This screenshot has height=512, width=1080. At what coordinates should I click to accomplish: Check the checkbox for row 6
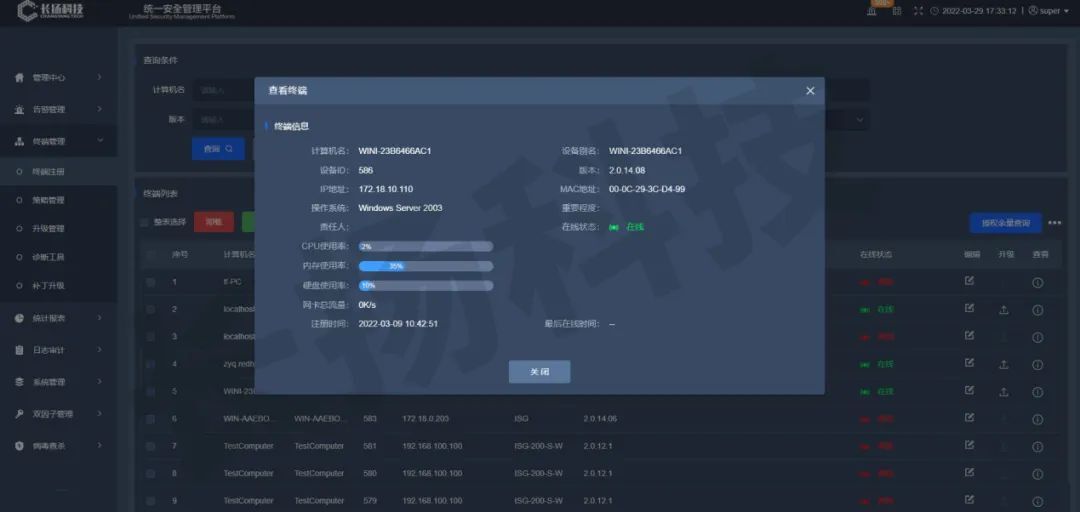pyautogui.click(x=150, y=419)
